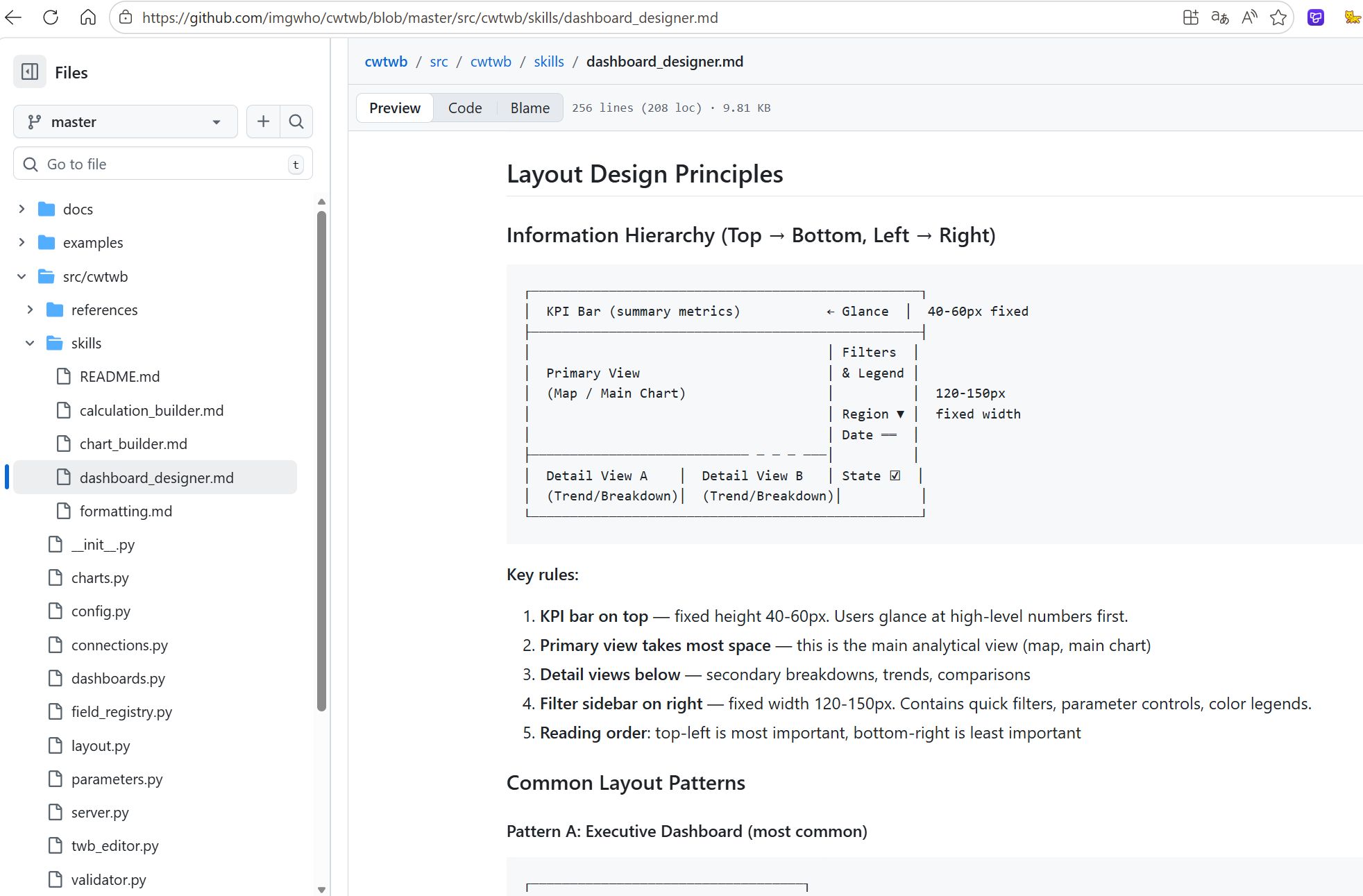View site info lock icon

126,17
